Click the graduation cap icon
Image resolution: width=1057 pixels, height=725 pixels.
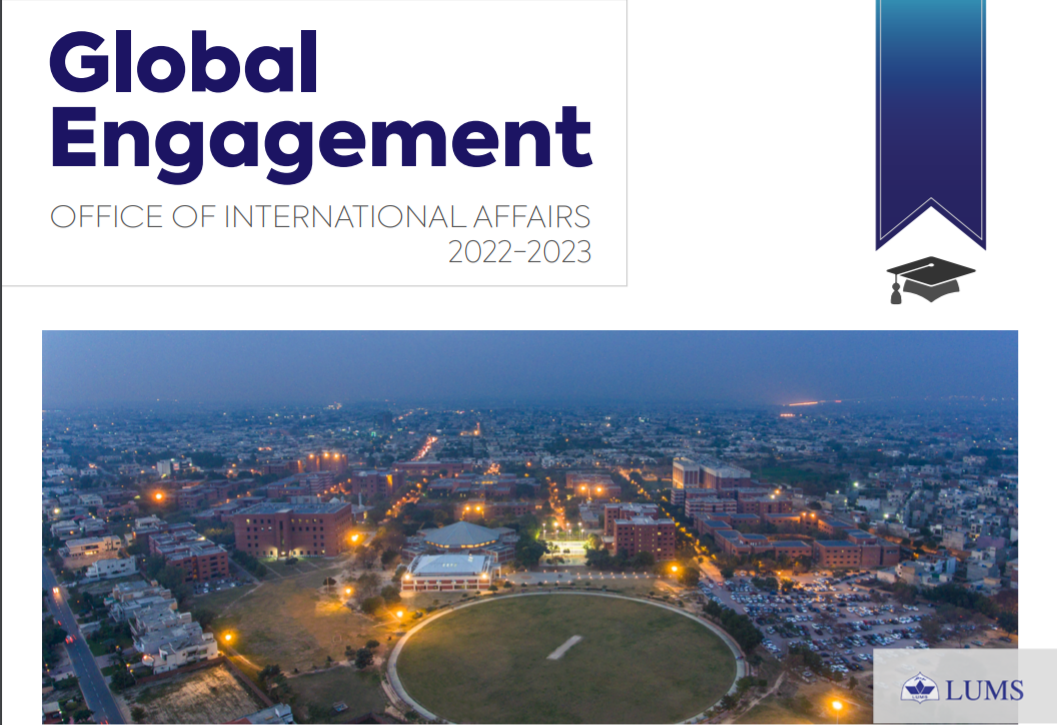coord(930,280)
